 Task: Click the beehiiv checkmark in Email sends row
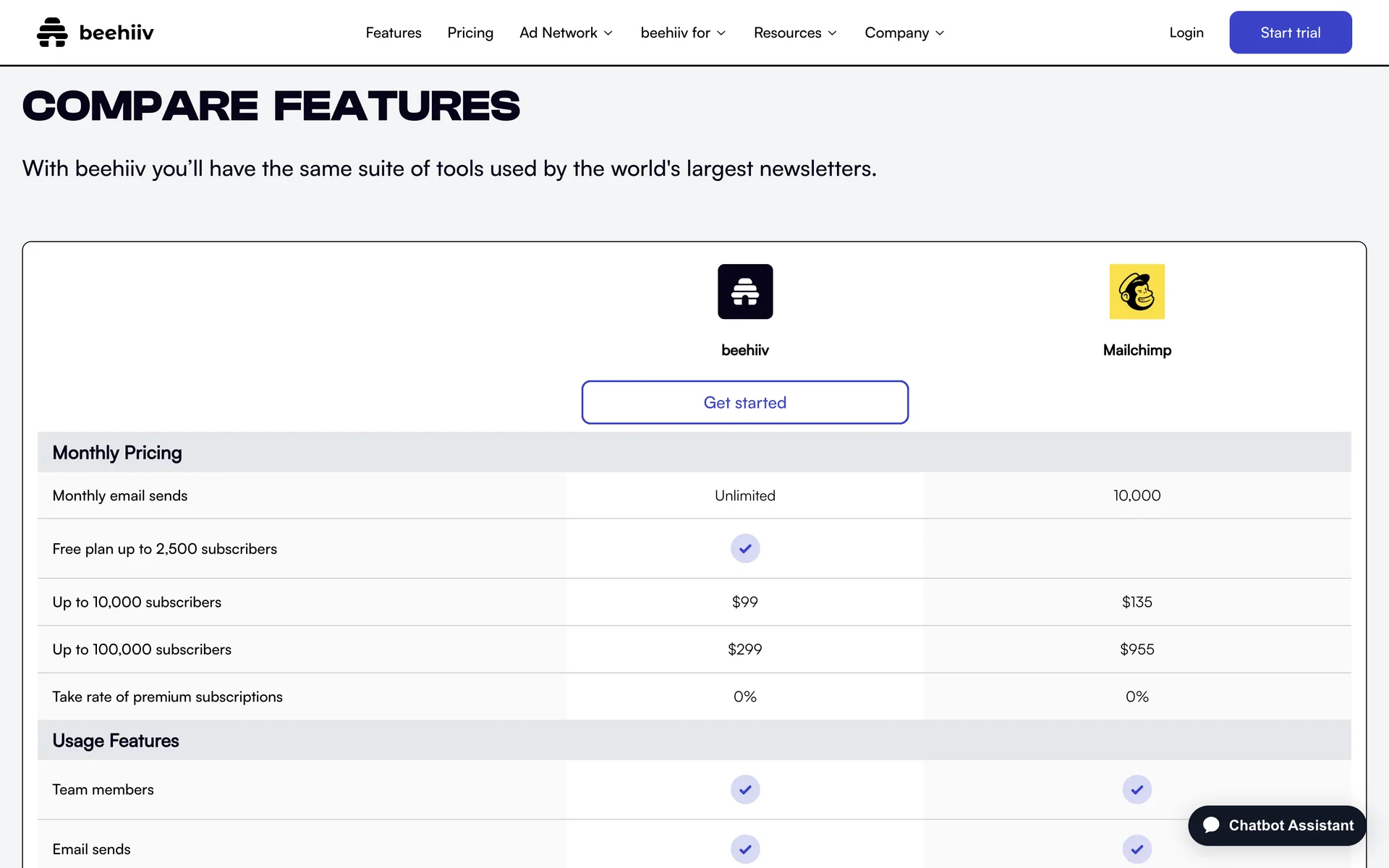pos(745,848)
